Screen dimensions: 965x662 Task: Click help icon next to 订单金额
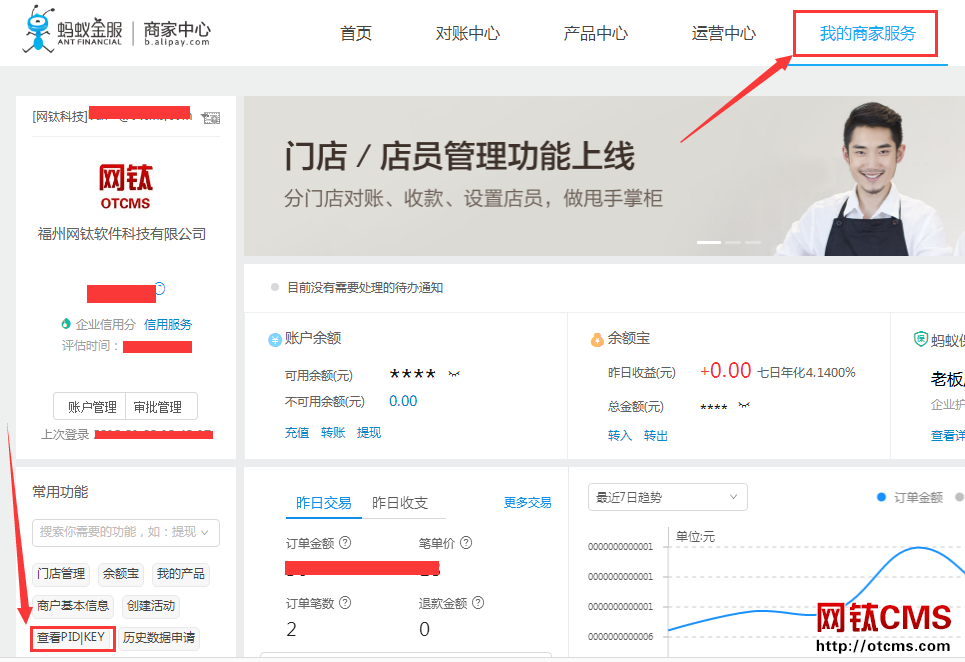pyautogui.click(x=345, y=543)
